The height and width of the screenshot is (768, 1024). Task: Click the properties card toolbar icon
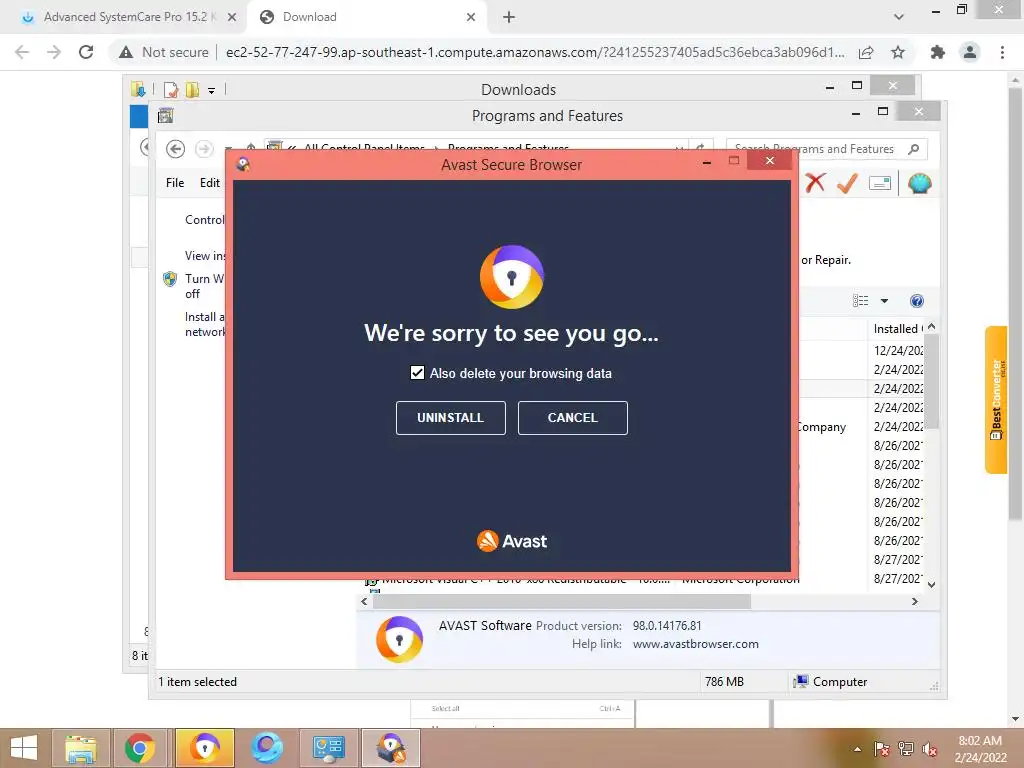tap(880, 184)
